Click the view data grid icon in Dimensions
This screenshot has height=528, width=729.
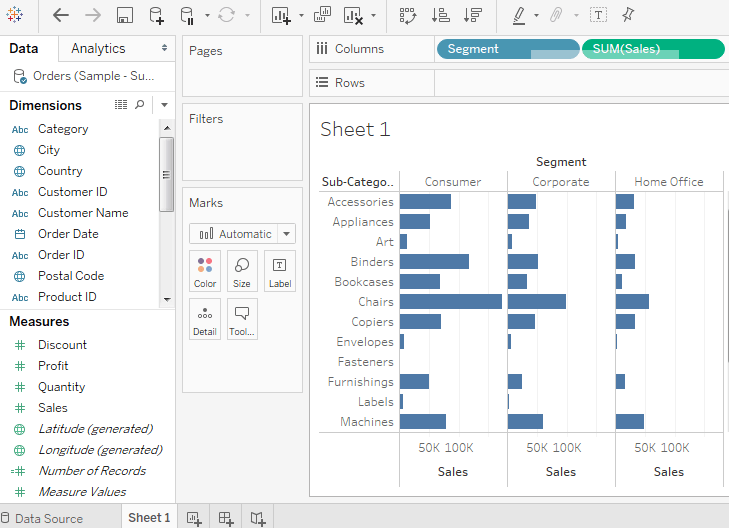pyautogui.click(x=121, y=105)
